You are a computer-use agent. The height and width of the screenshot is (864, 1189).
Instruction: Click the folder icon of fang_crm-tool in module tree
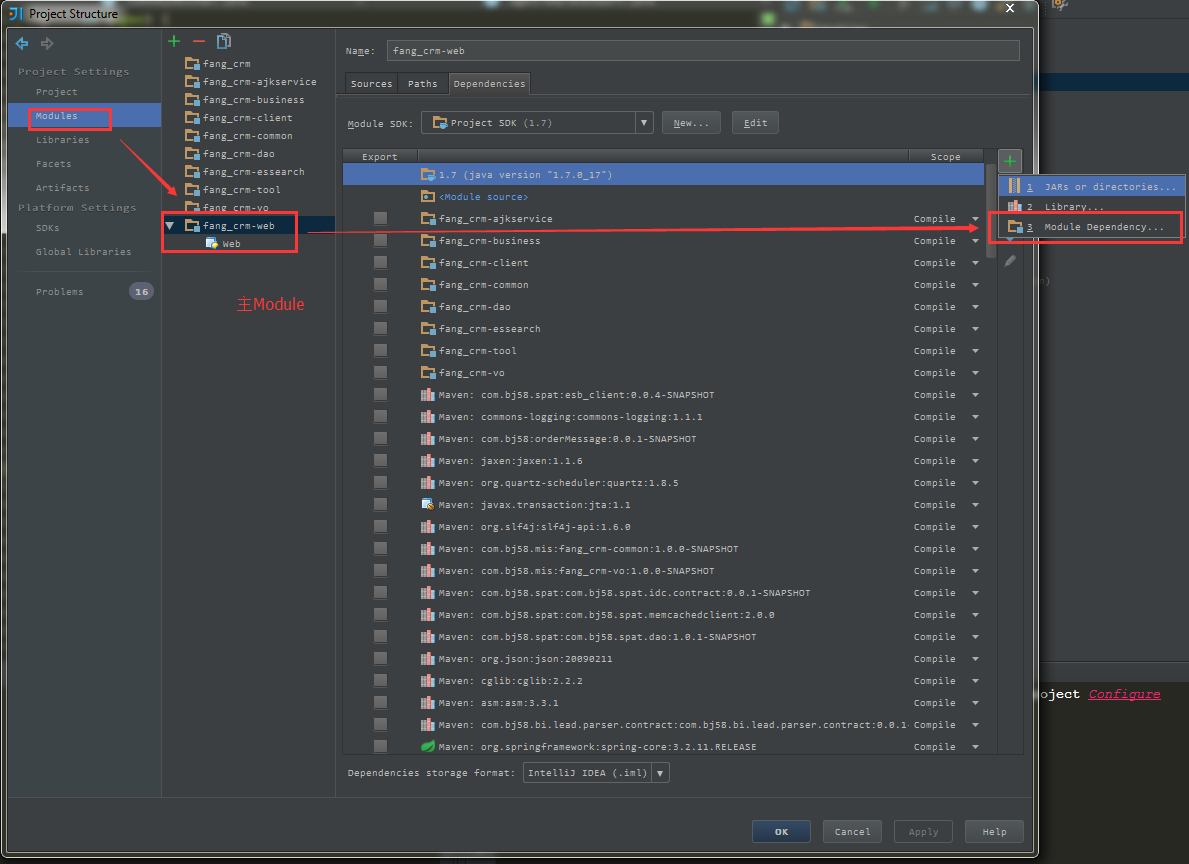[x=192, y=190]
